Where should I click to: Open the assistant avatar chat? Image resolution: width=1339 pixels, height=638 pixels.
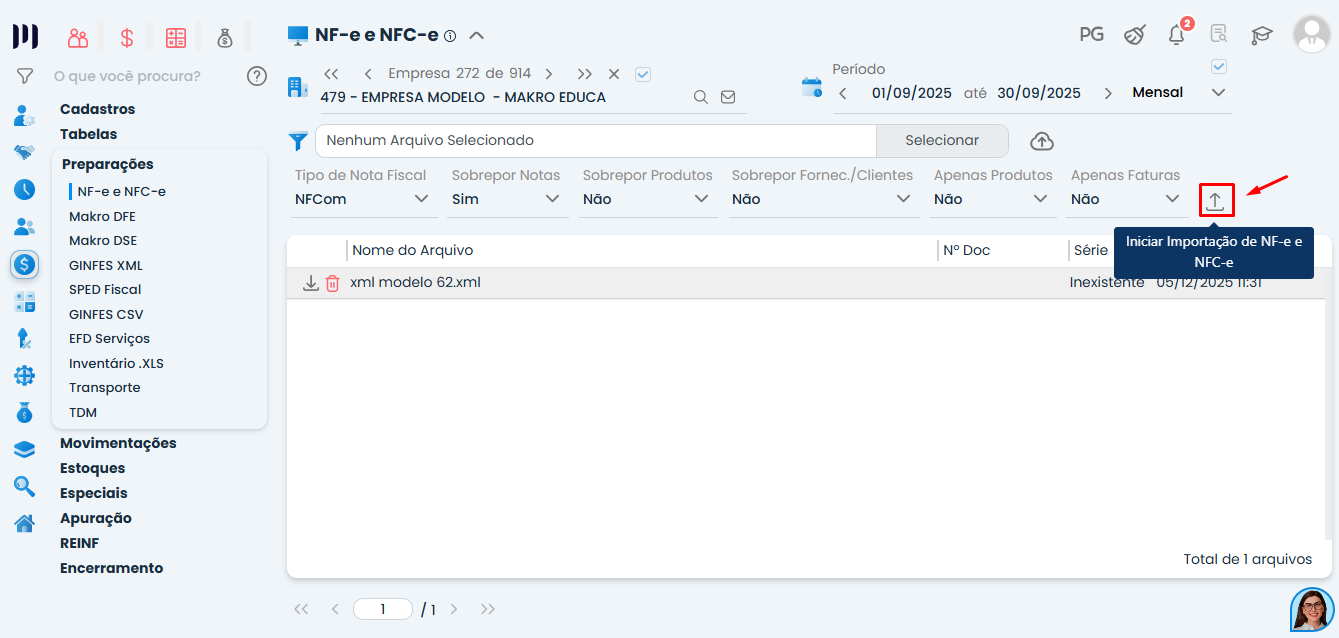click(1312, 609)
